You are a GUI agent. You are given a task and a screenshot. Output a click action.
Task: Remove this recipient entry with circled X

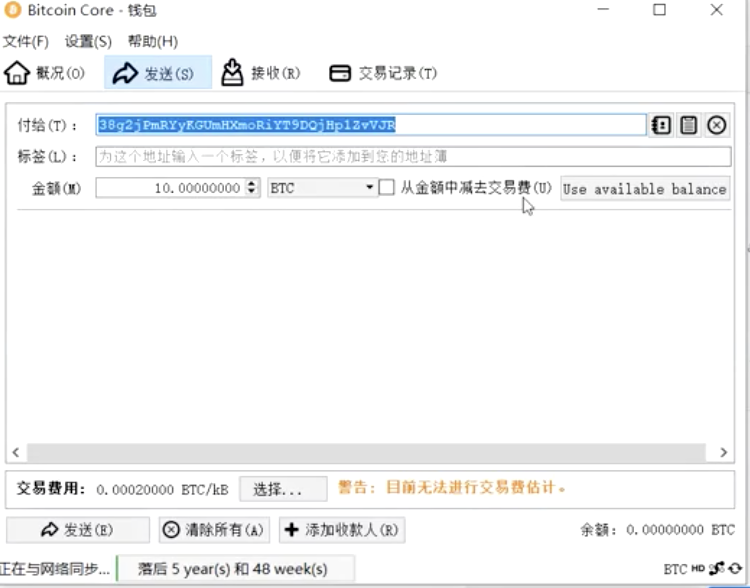(x=717, y=125)
